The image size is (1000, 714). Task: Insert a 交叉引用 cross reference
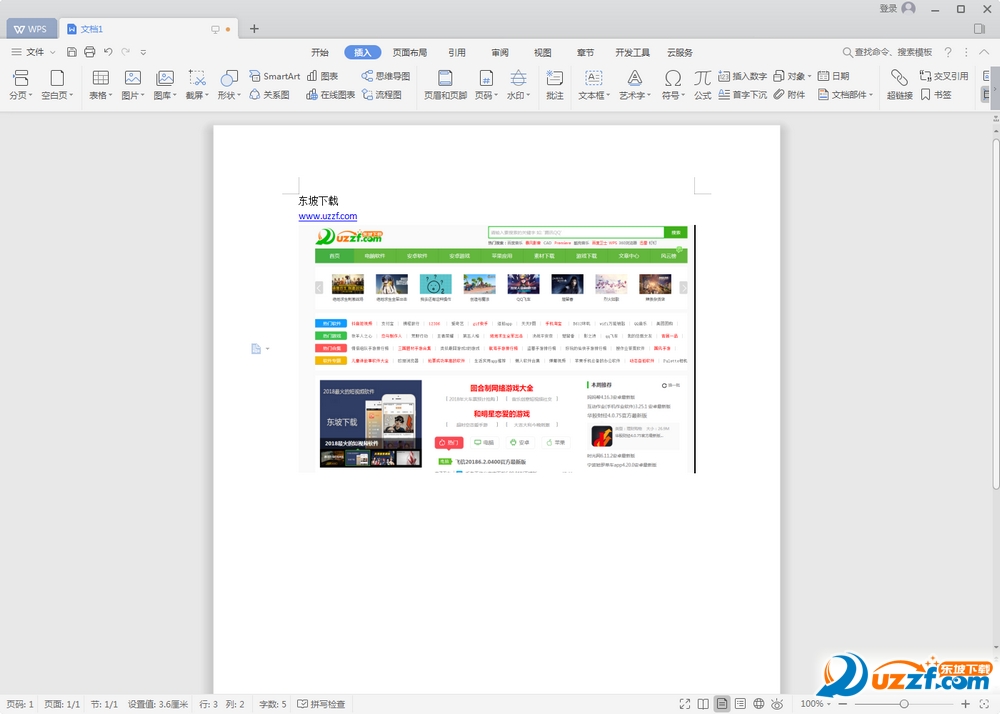coord(944,76)
